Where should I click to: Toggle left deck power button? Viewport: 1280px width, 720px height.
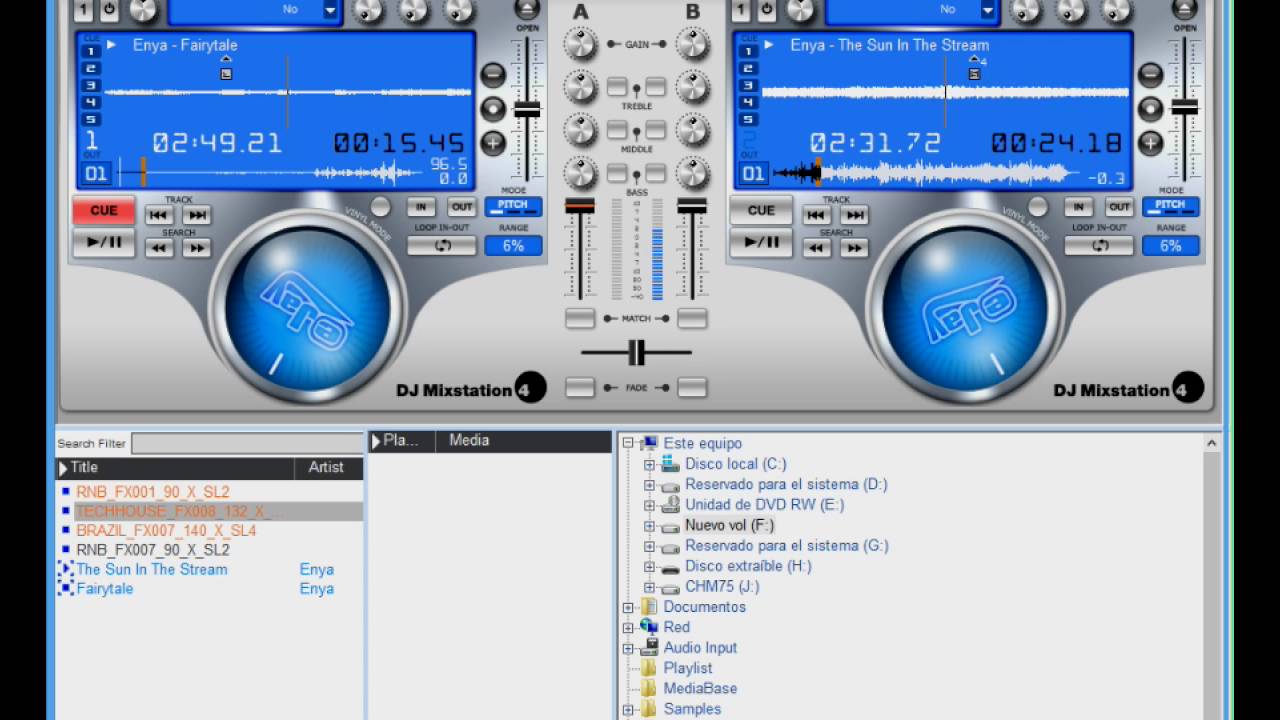[109, 10]
